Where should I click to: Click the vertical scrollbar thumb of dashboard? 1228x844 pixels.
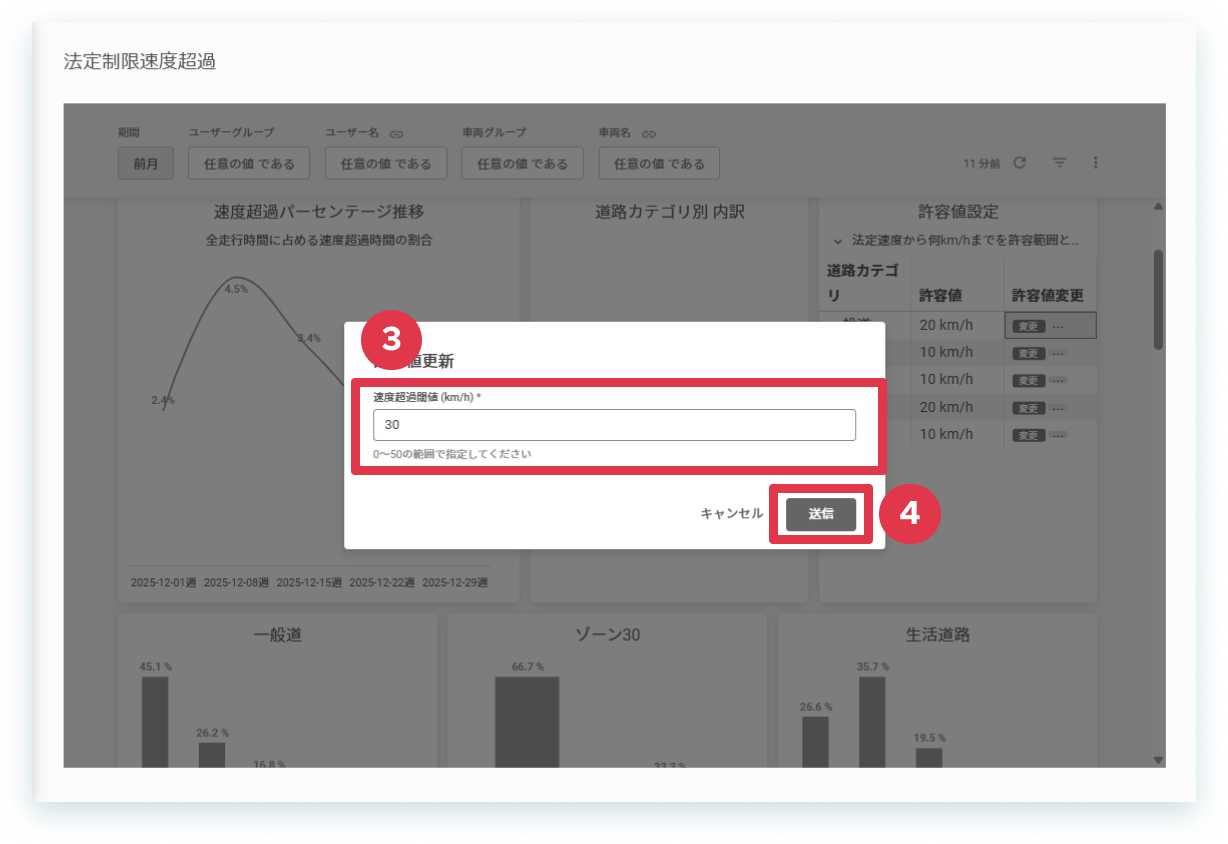click(1158, 299)
